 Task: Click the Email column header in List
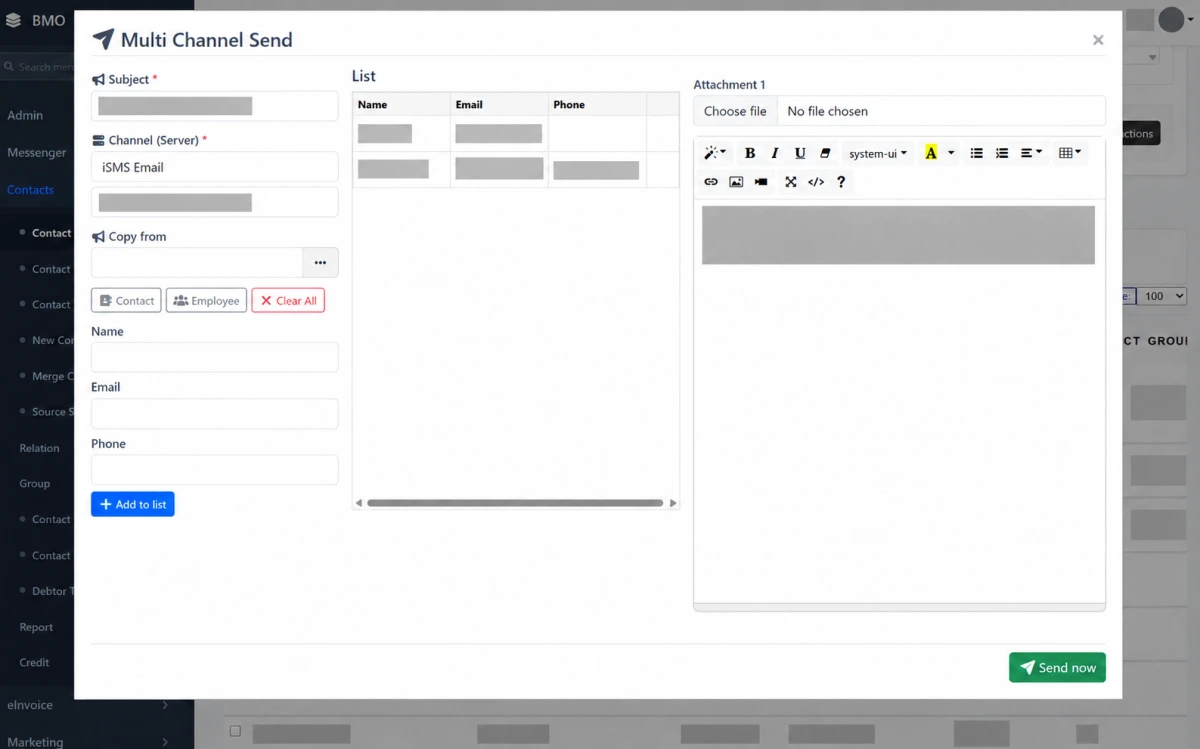499,104
